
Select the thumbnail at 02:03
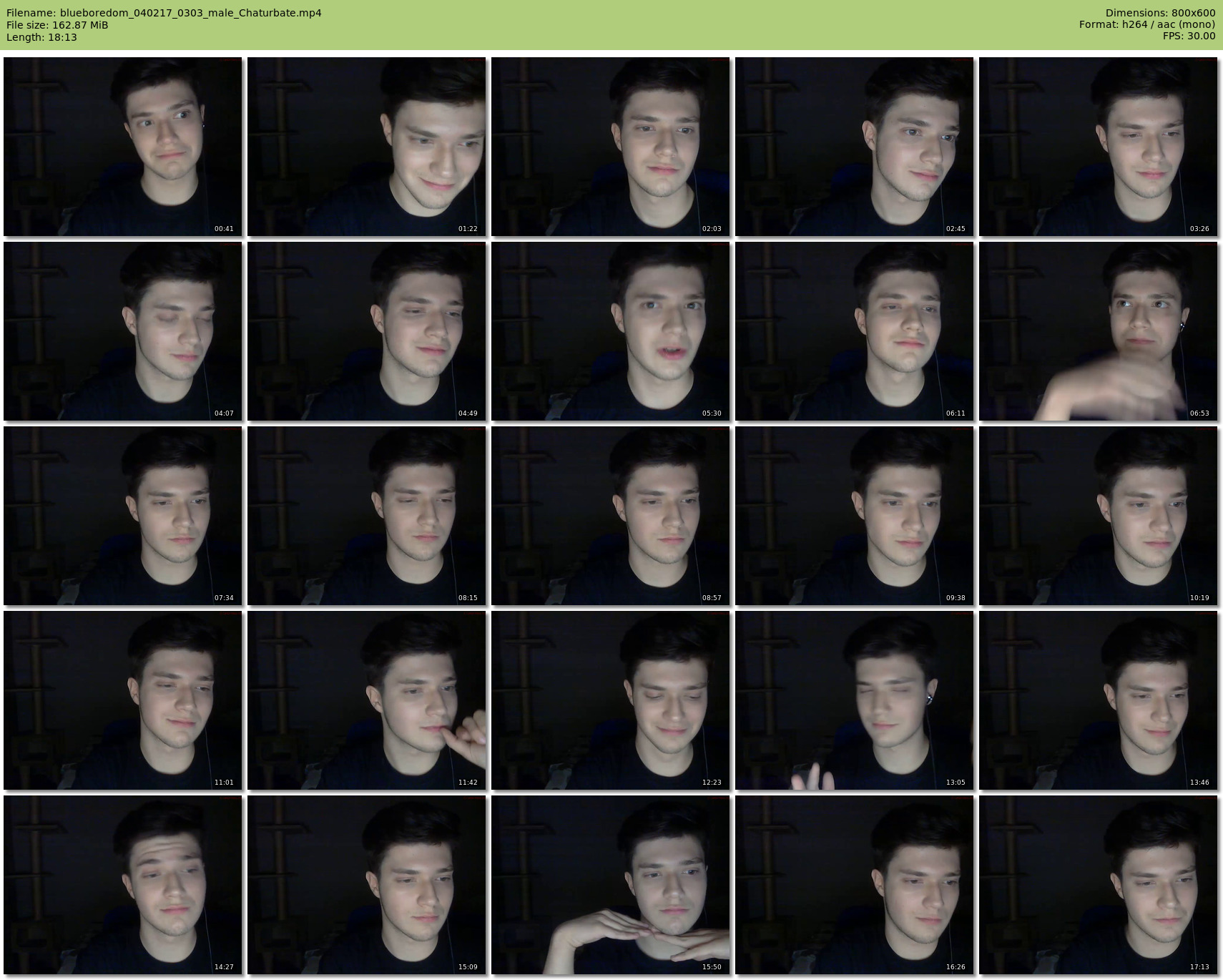(610, 147)
